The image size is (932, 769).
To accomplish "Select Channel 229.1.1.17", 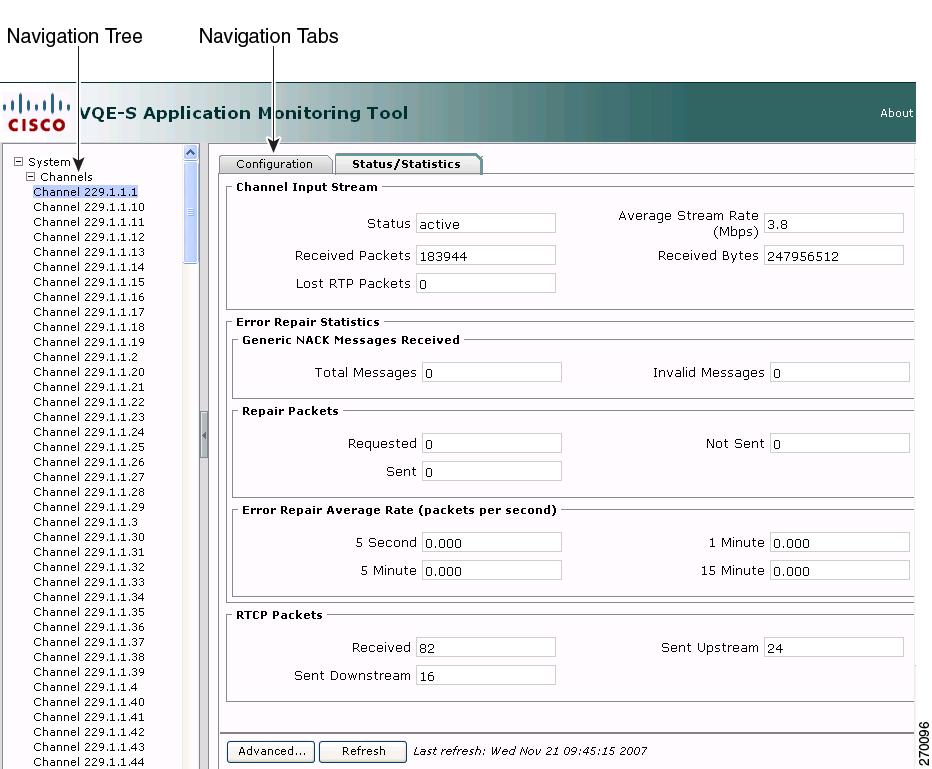I will click(89, 312).
